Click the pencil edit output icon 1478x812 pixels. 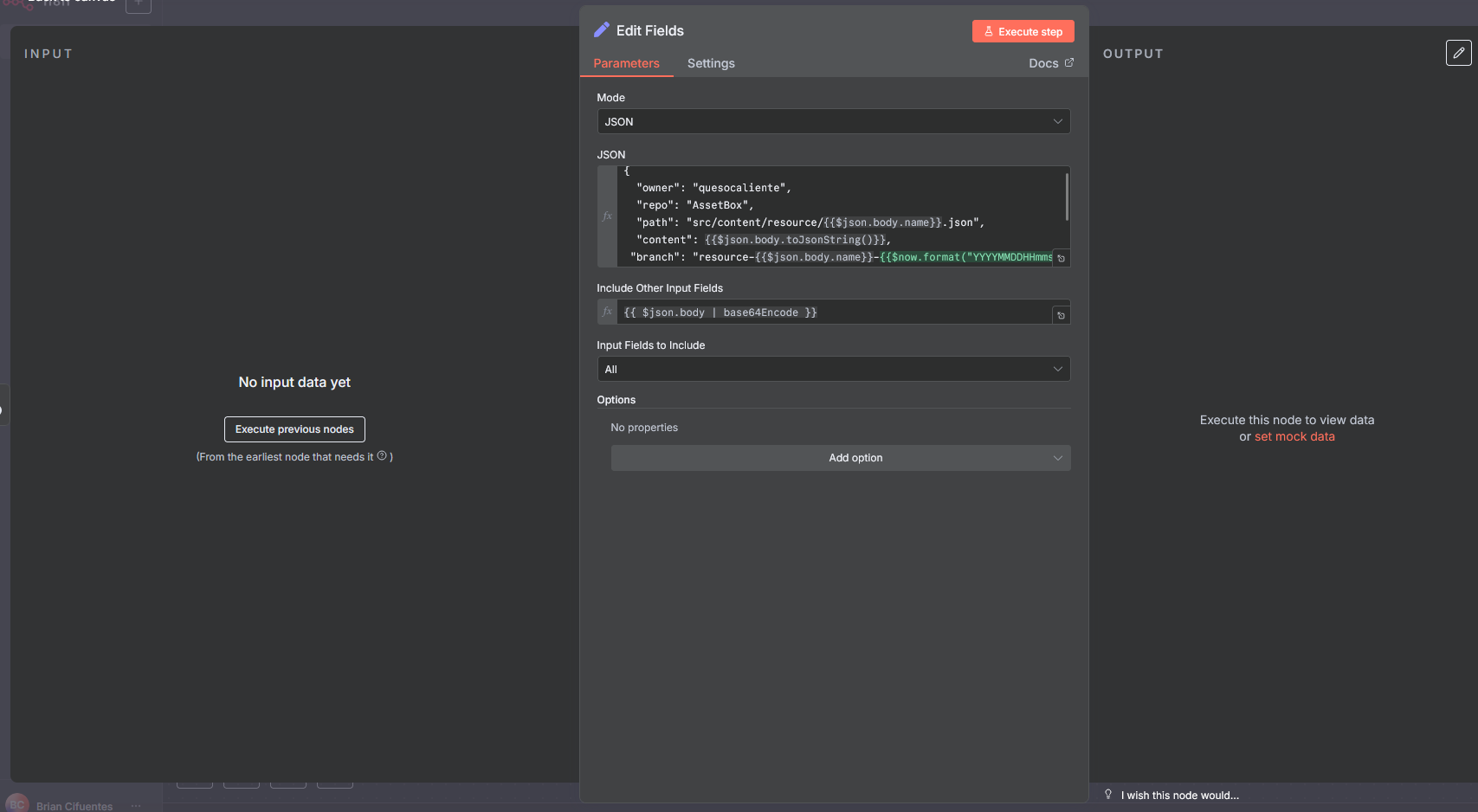coord(1458,53)
